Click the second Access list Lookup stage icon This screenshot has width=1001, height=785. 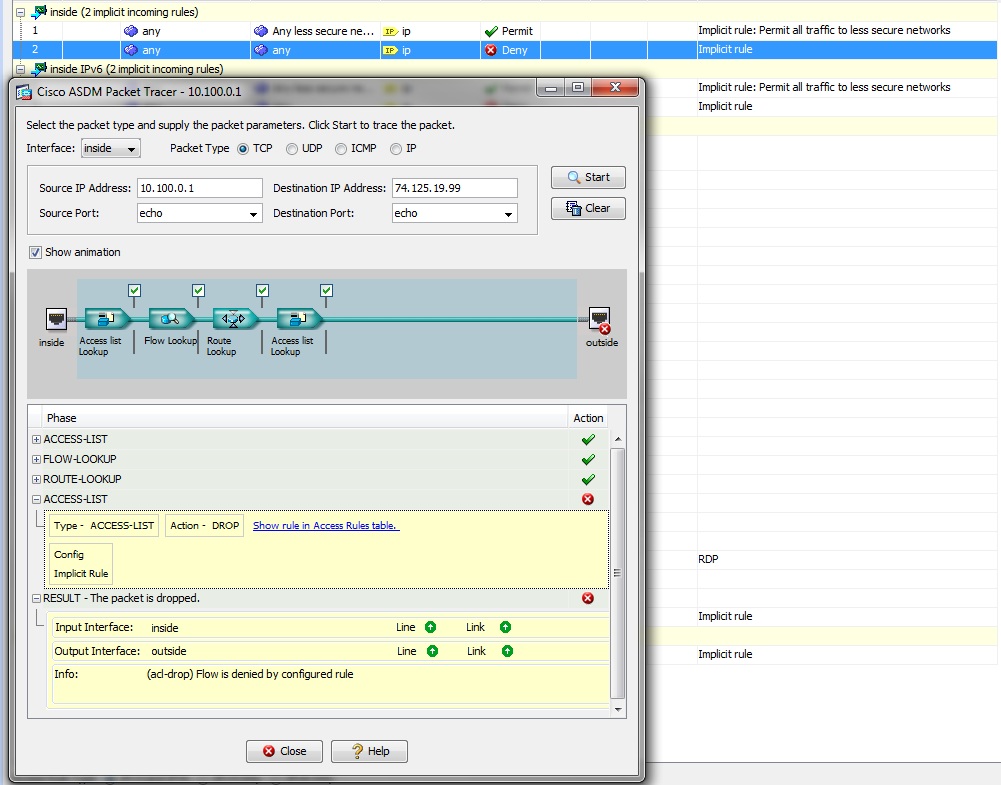(299, 318)
